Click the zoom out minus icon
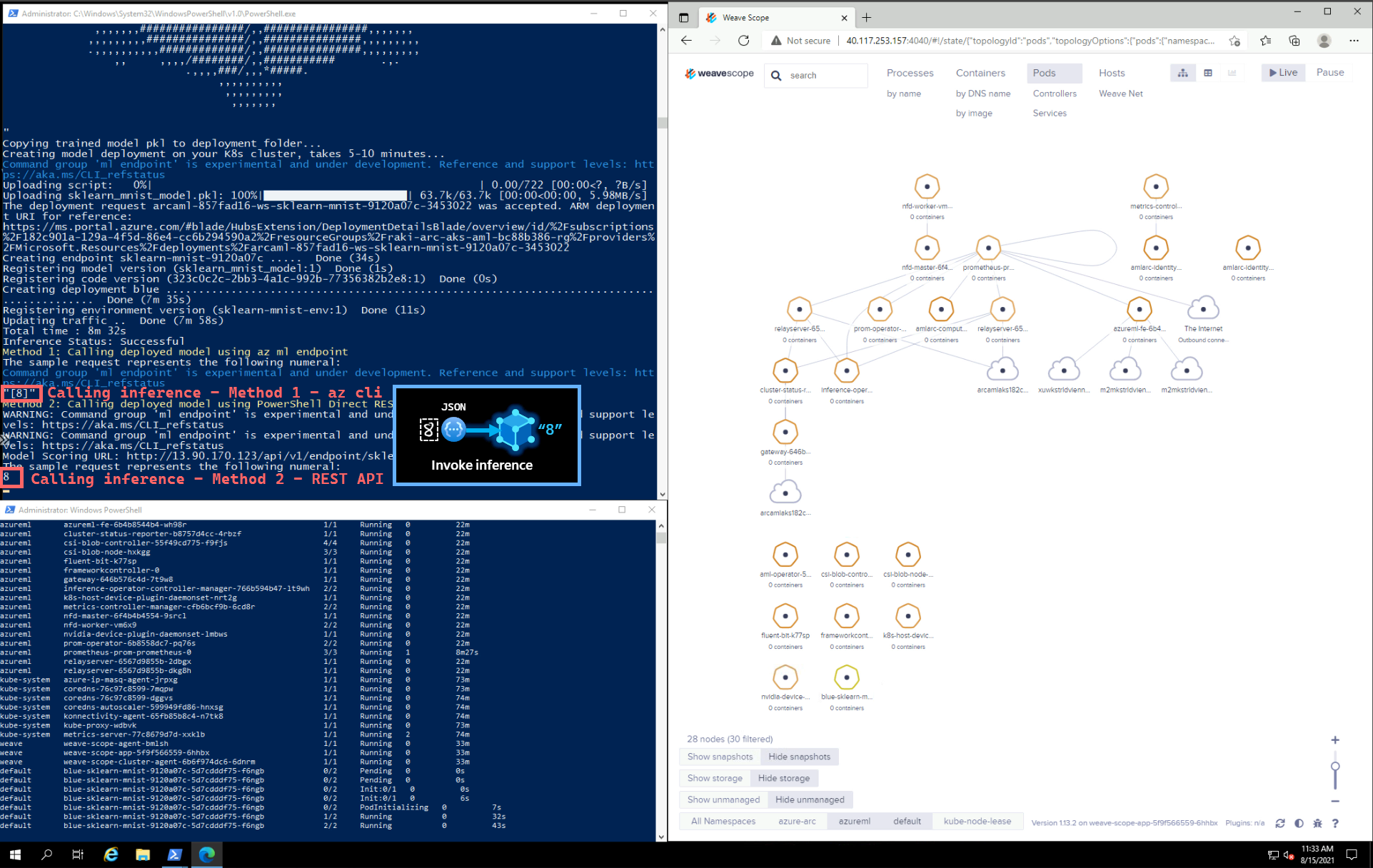The image size is (1373, 868). click(x=1335, y=802)
